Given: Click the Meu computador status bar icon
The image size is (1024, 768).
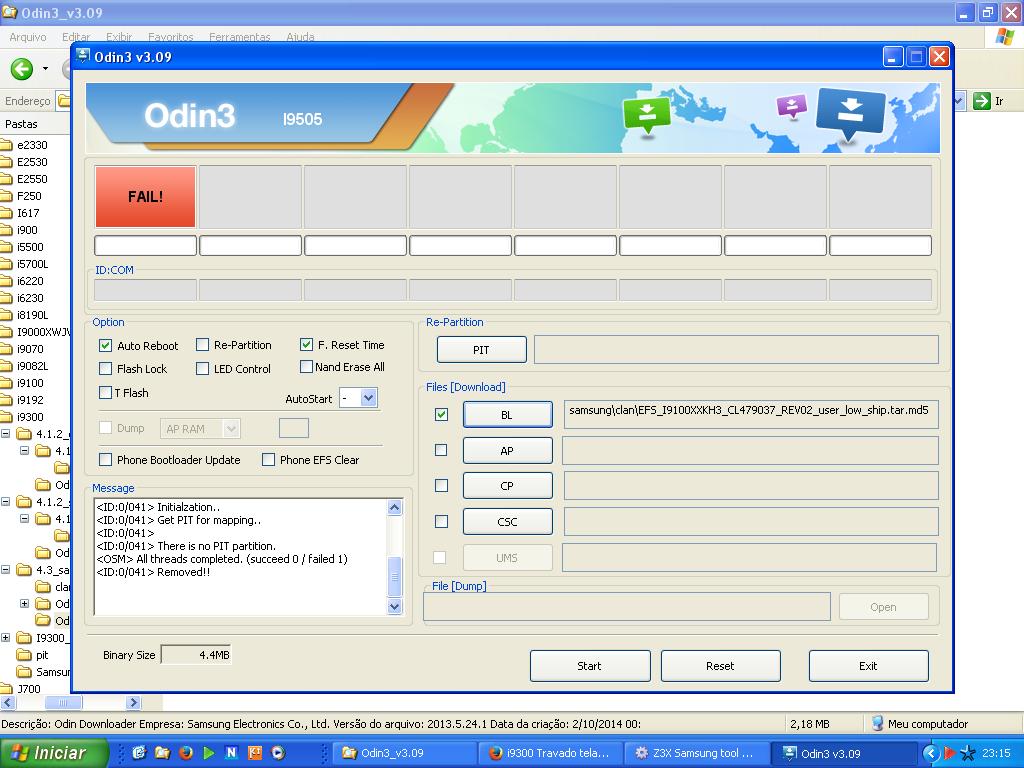Looking at the screenshot, I should click(x=877, y=724).
